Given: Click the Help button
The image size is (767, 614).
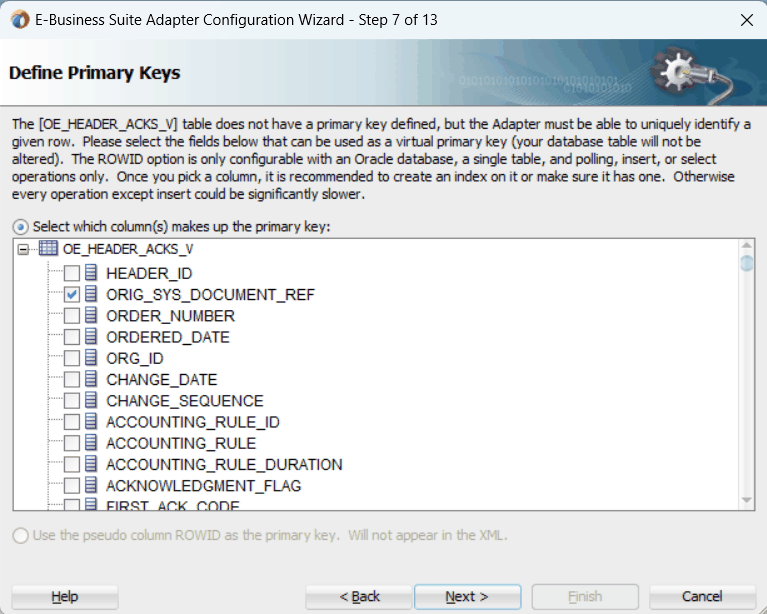Looking at the screenshot, I should 65,596.
